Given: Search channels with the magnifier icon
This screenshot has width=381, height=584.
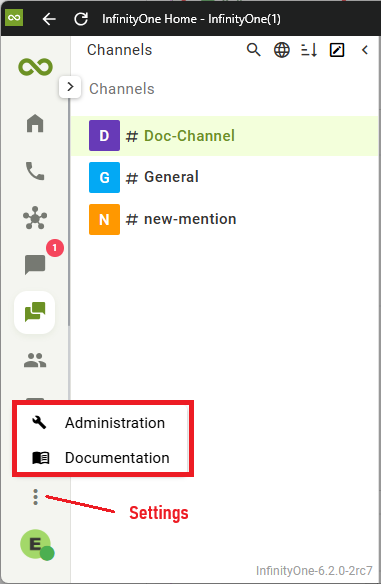Looking at the screenshot, I should (x=254, y=50).
